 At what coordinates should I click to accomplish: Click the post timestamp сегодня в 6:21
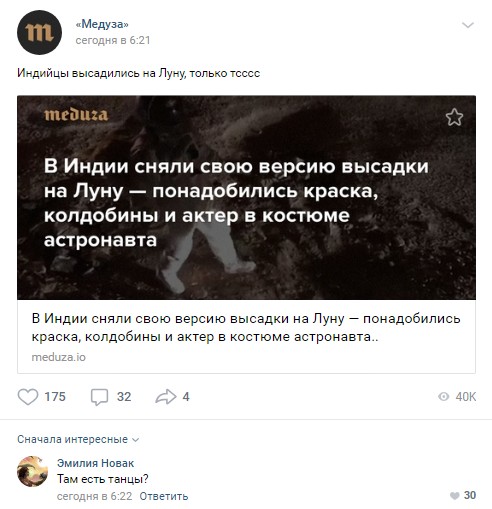113,40
